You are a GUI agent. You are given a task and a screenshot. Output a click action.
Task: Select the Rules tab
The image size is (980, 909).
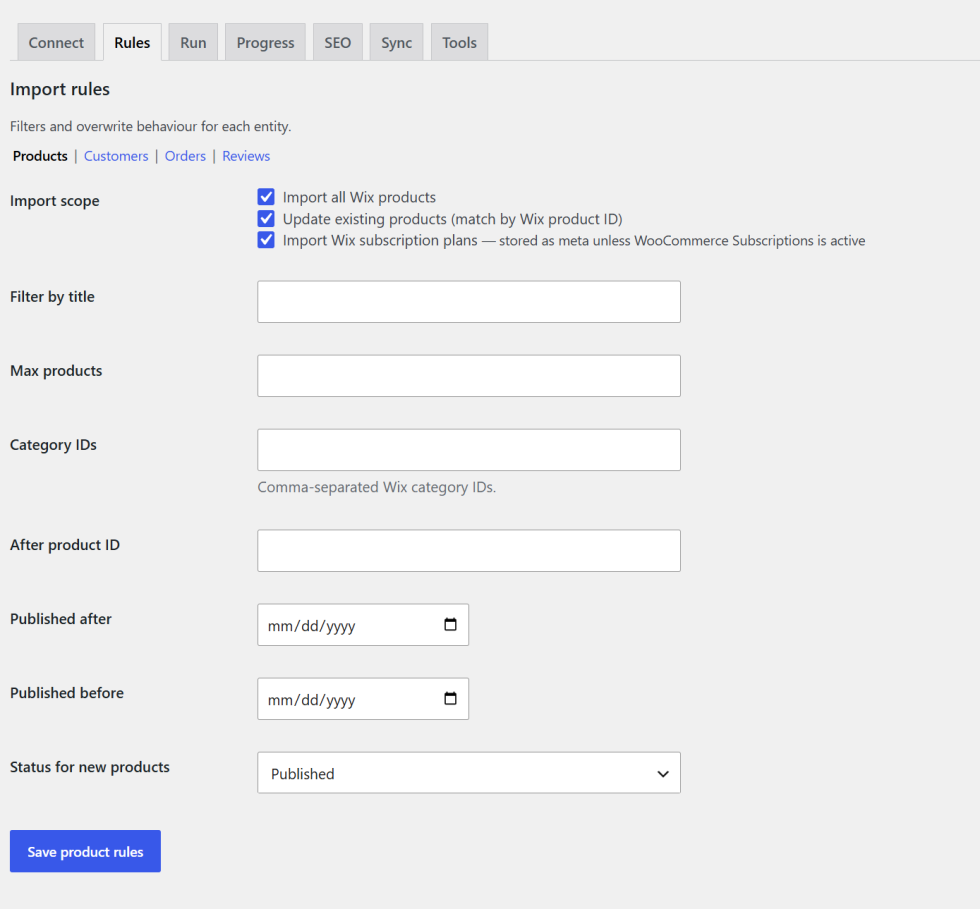(132, 43)
